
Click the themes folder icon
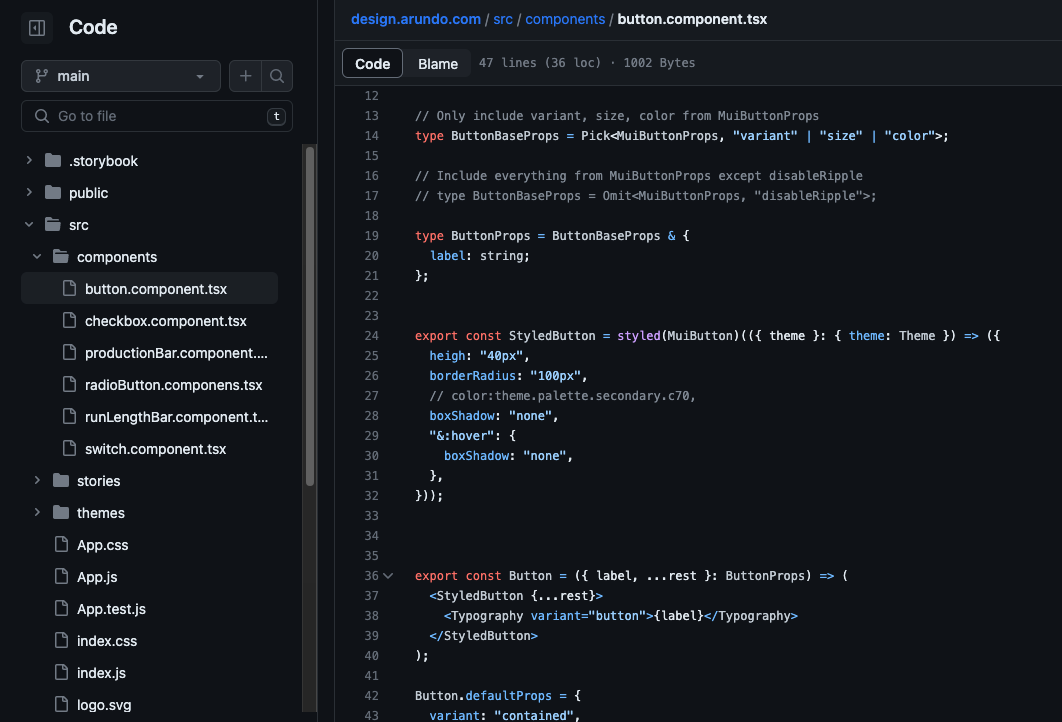click(x=61, y=512)
